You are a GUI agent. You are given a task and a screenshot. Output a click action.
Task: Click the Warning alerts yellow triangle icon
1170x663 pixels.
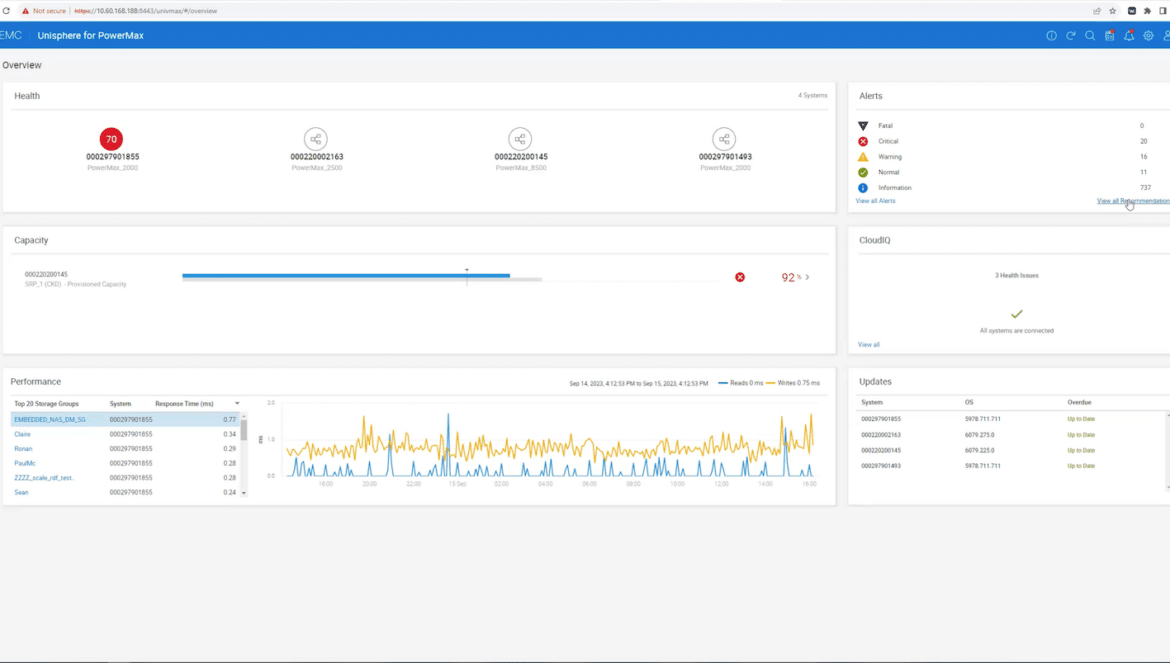863,157
